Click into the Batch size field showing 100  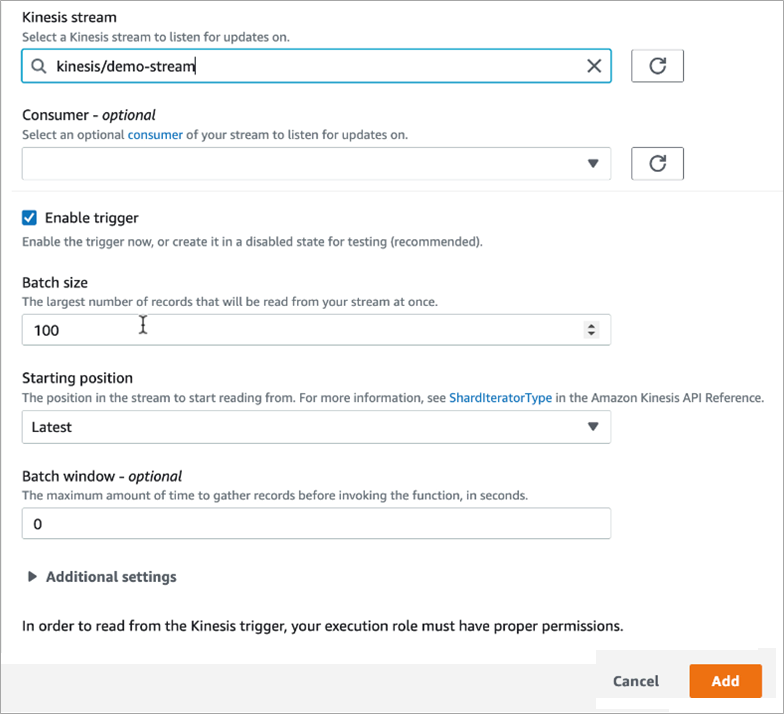tap(316, 330)
